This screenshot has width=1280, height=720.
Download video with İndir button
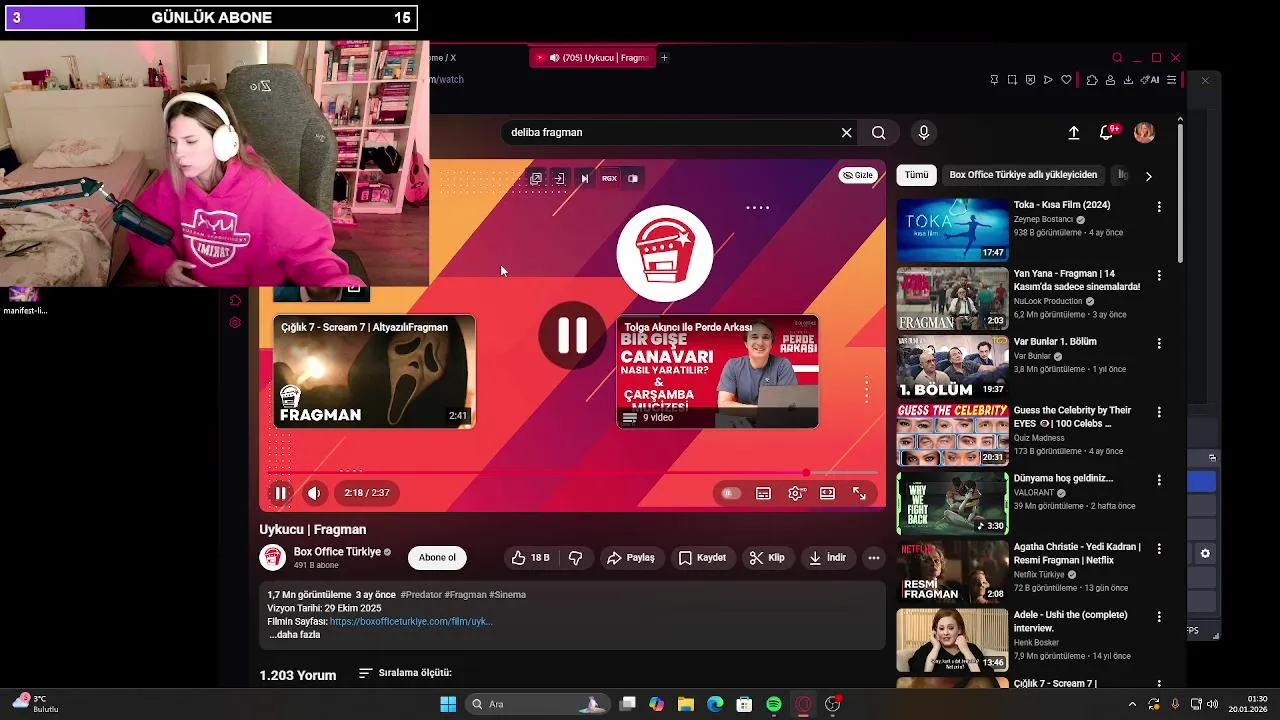click(x=827, y=558)
